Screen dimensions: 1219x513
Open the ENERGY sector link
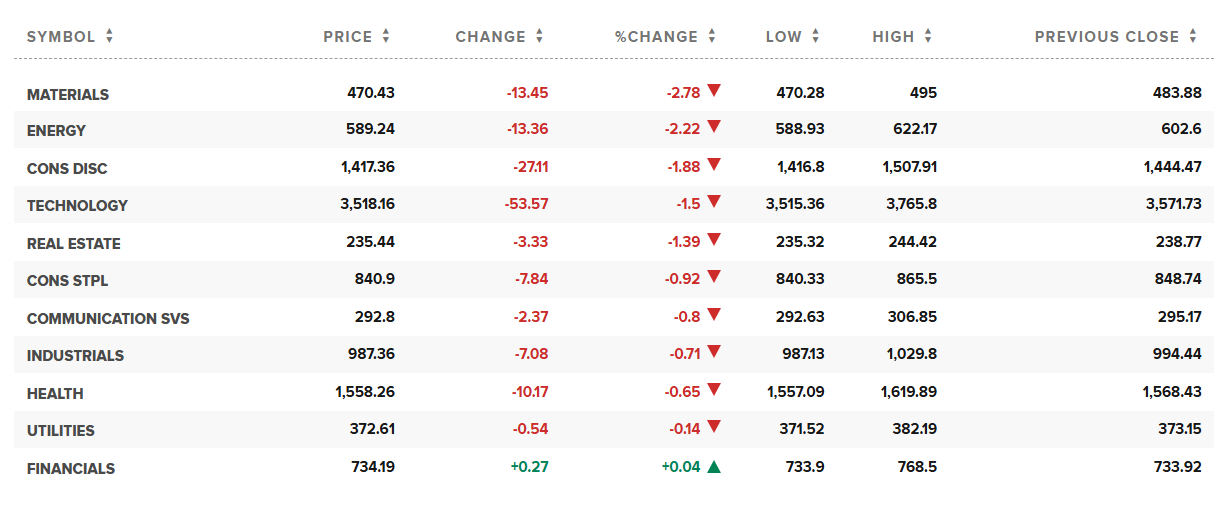click(x=56, y=131)
